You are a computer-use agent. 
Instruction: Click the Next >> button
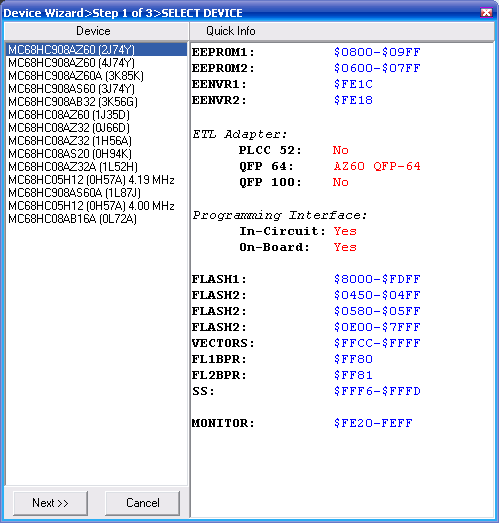[x=50, y=503]
